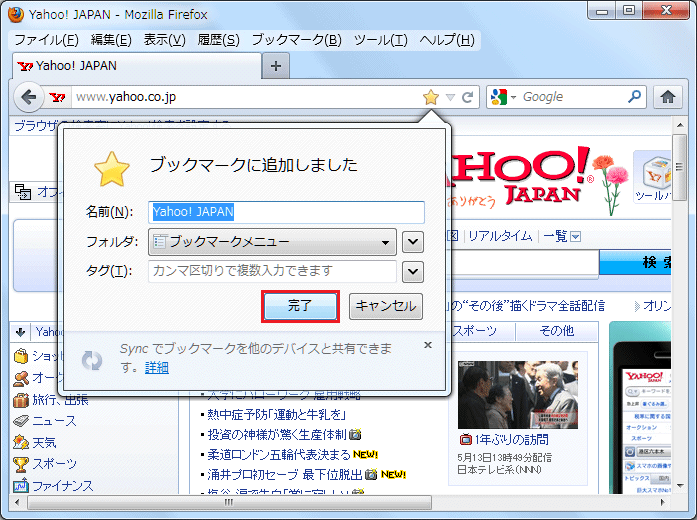Open the folder selection dropdown ブックマークメニュー
697x520 pixels.
(272, 241)
